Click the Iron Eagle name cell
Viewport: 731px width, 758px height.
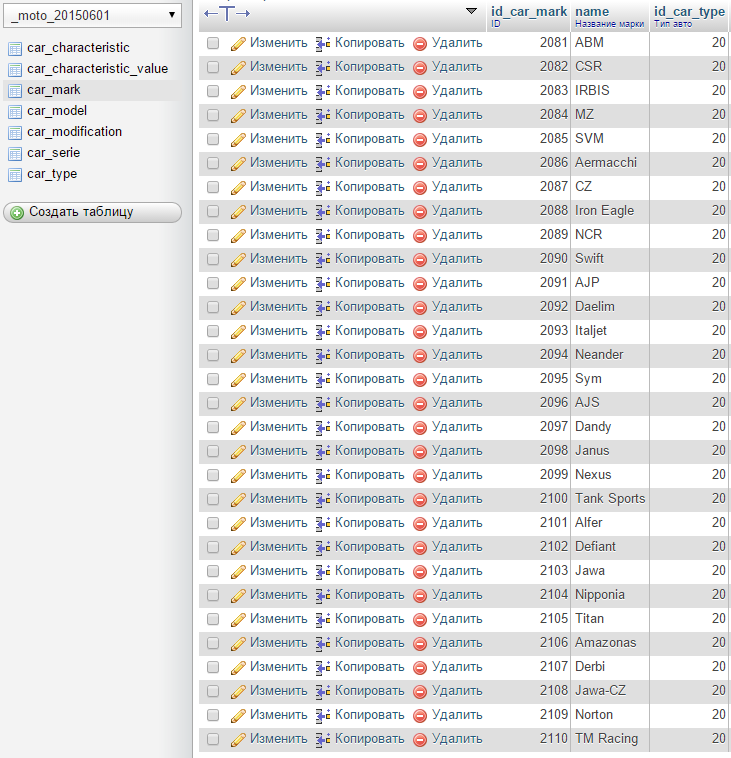click(610, 211)
